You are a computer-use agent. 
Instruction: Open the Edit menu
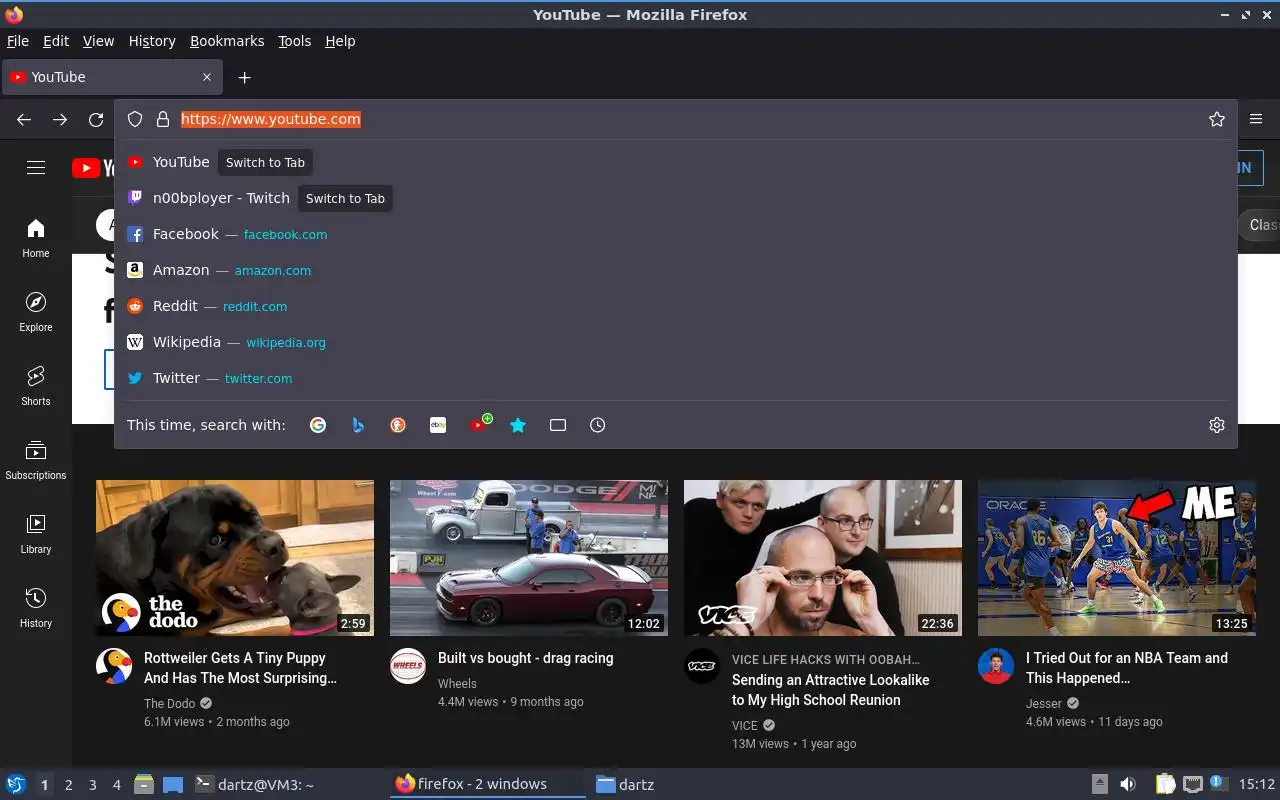click(x=56, y=41)
